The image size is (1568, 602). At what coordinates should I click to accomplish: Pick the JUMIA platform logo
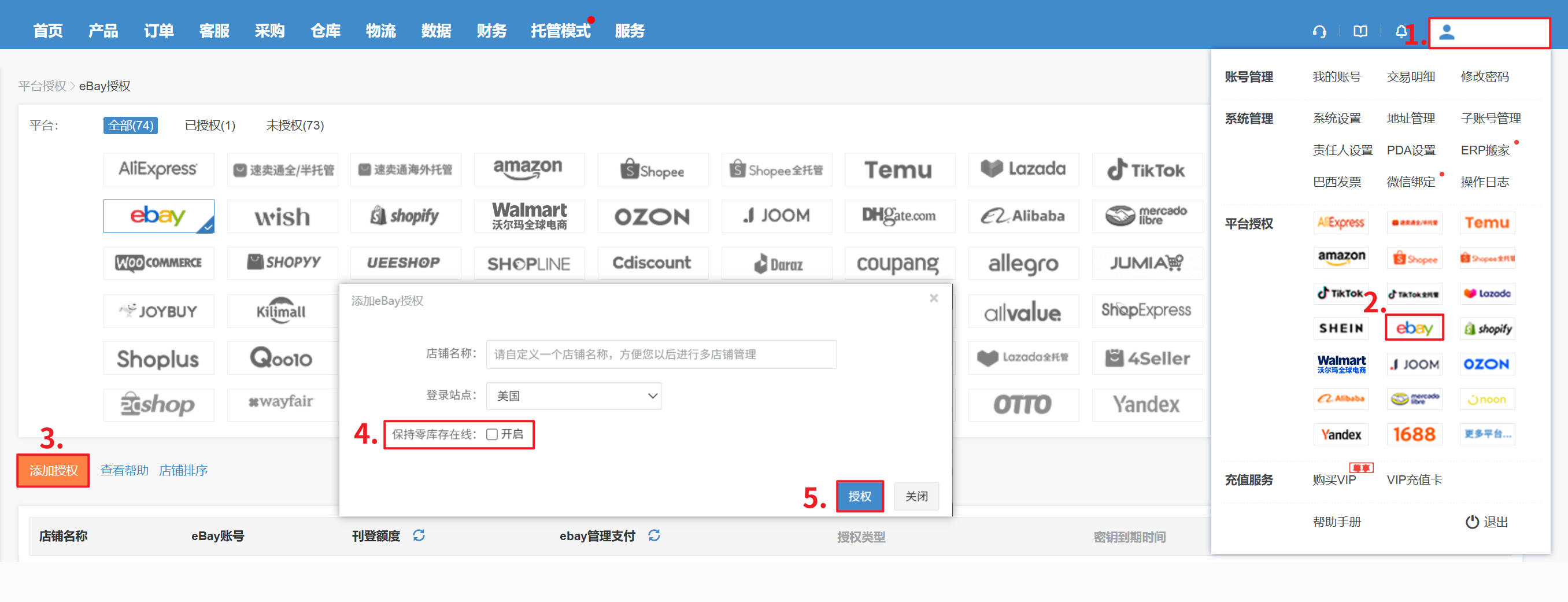point(1147,263)
